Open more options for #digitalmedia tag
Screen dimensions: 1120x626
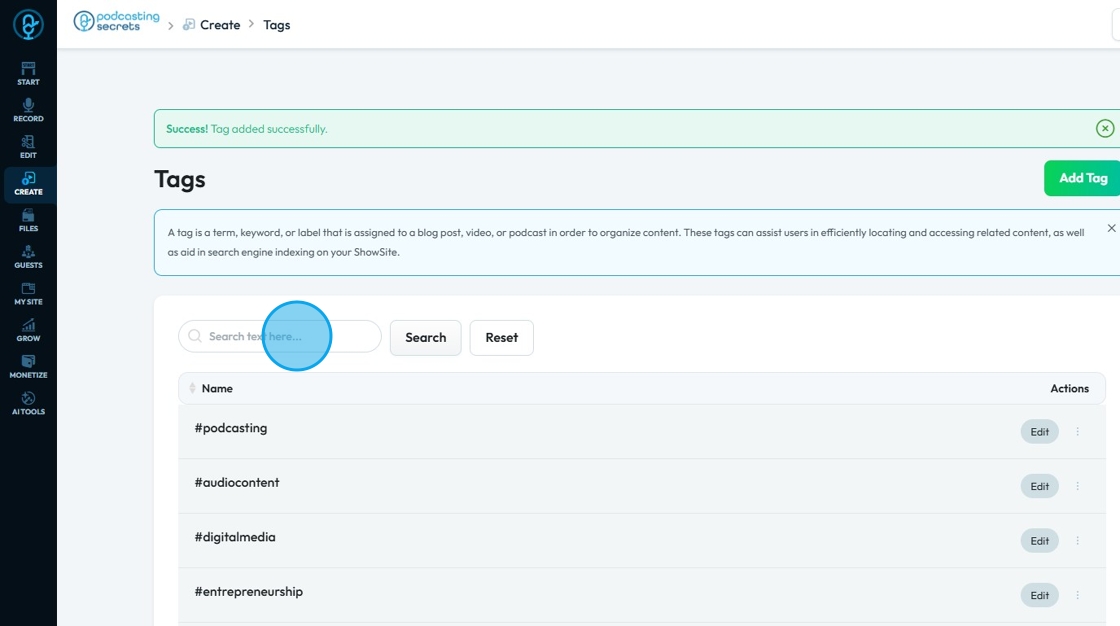point(1077,541)
